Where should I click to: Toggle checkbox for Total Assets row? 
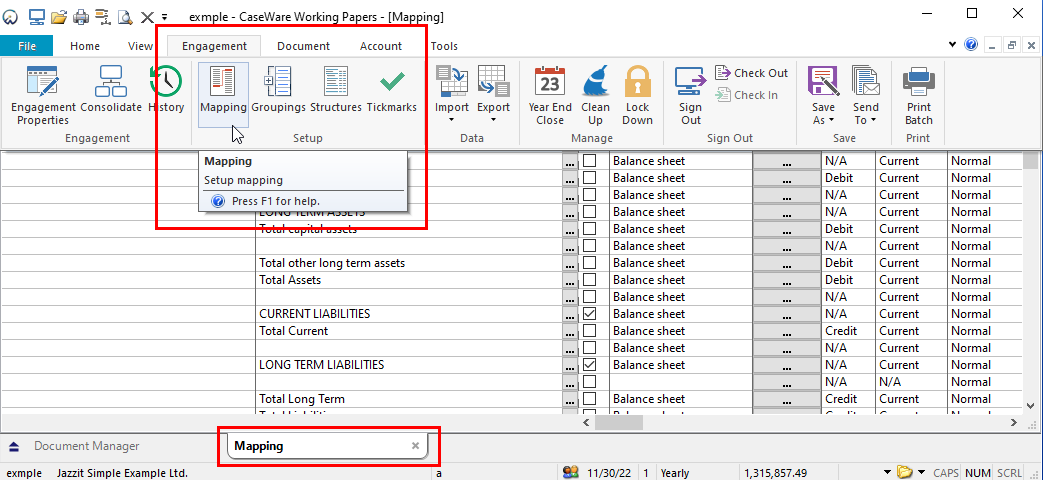tap(589, 280)
